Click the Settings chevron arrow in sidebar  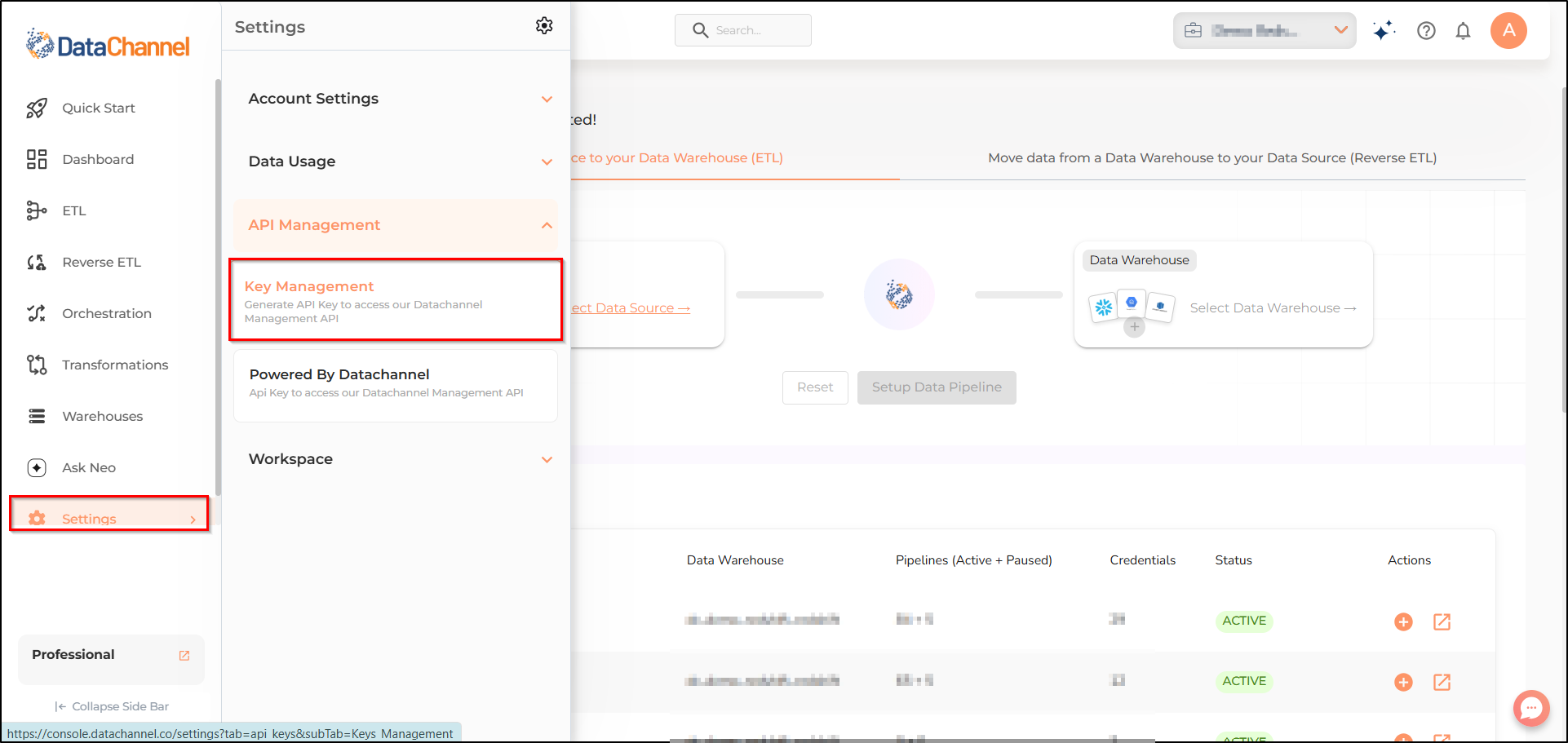coord(193,520)
